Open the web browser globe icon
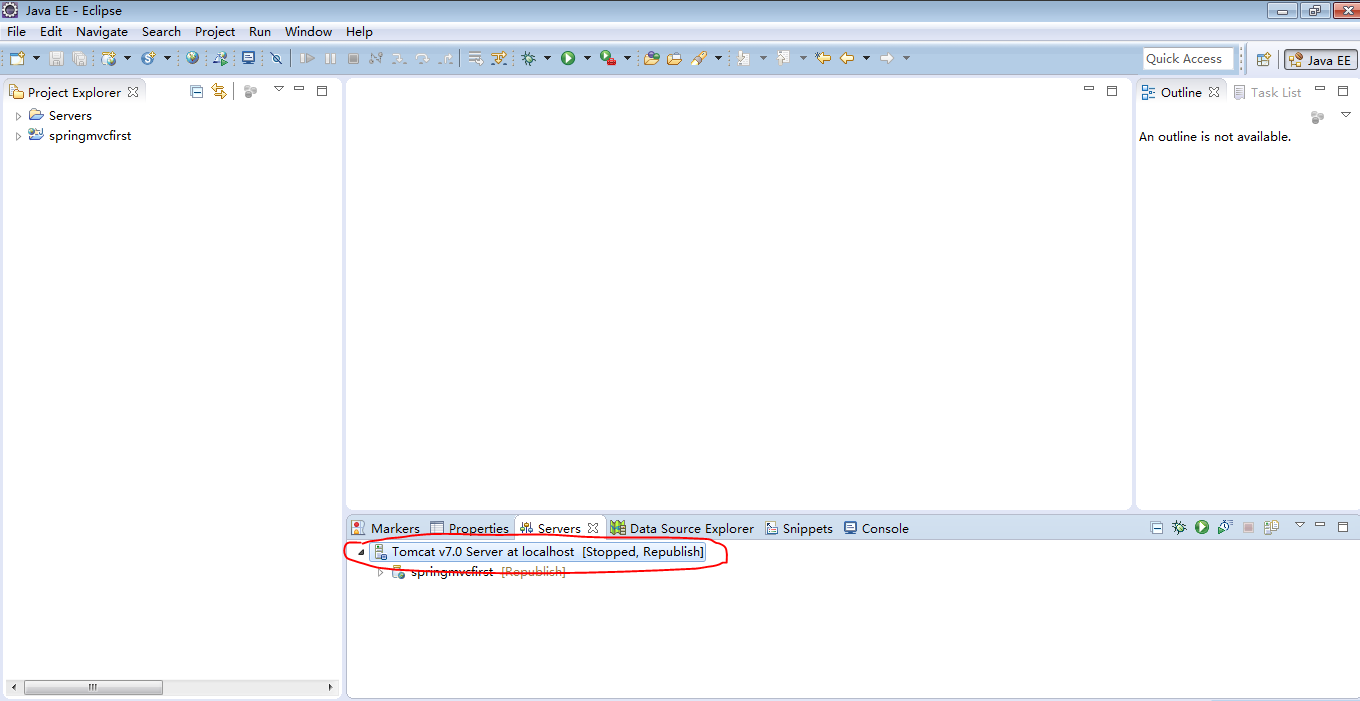Screen dimensions: 1360x701 (x=192, y=58)
